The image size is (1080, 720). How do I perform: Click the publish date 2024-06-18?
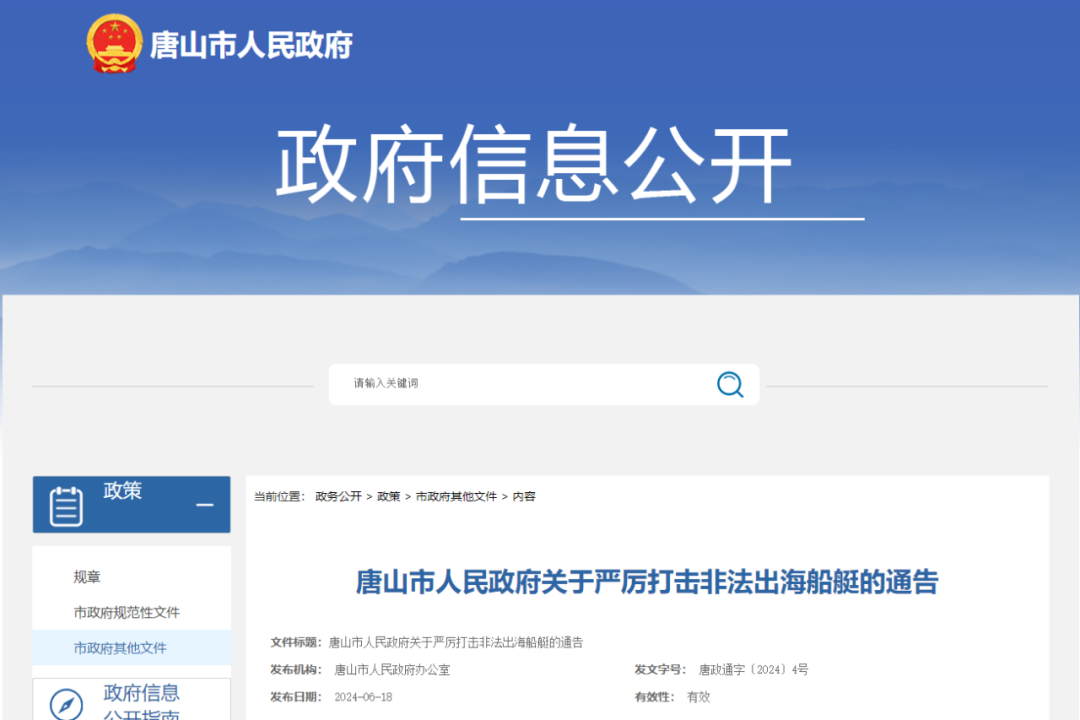pos(363,697)
